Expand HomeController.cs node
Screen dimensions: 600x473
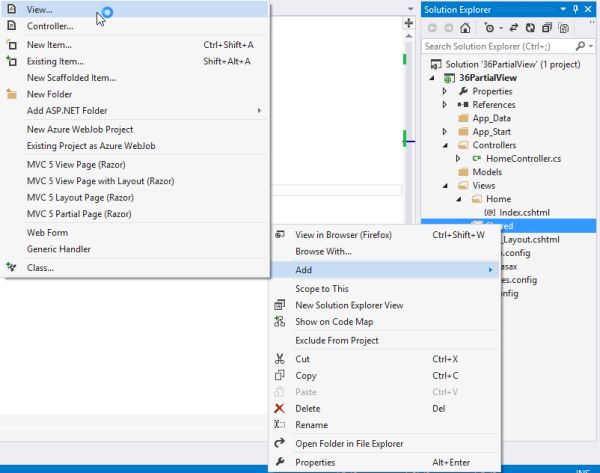[x=458, y=158]
